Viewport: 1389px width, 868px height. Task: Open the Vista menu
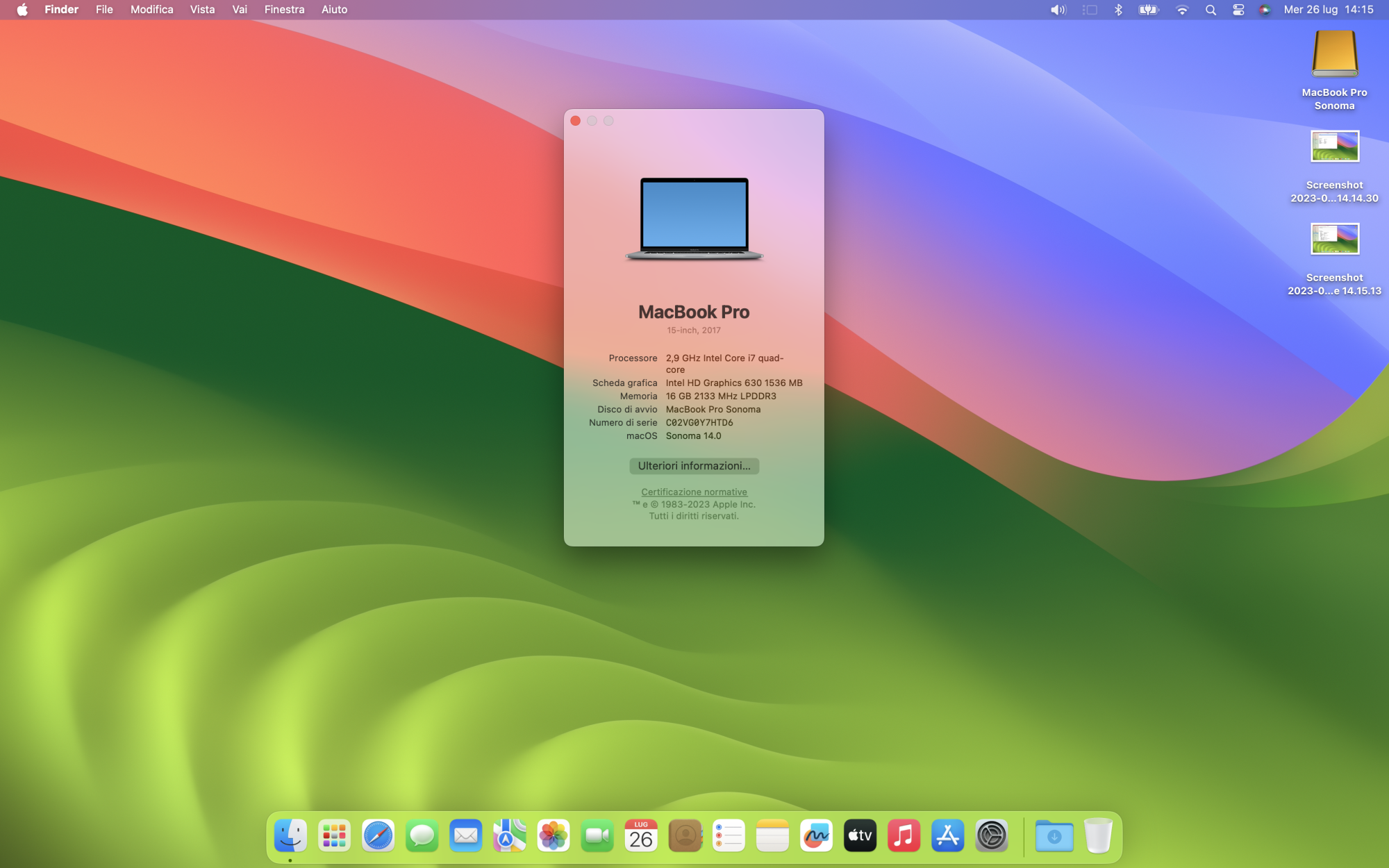click(x=202, y=10)
